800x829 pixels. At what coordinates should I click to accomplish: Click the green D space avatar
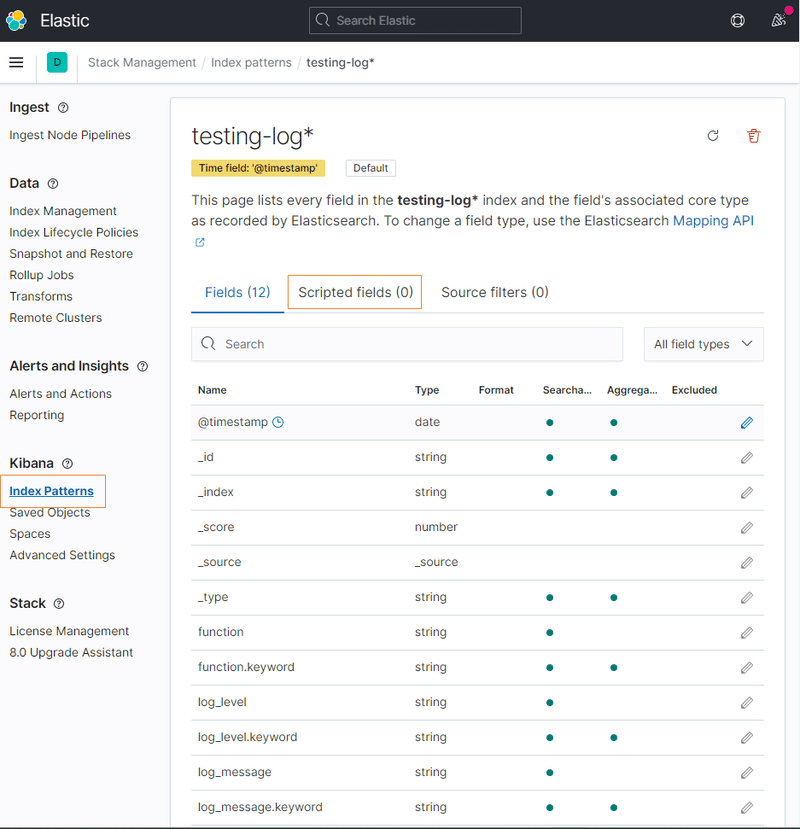57,62
